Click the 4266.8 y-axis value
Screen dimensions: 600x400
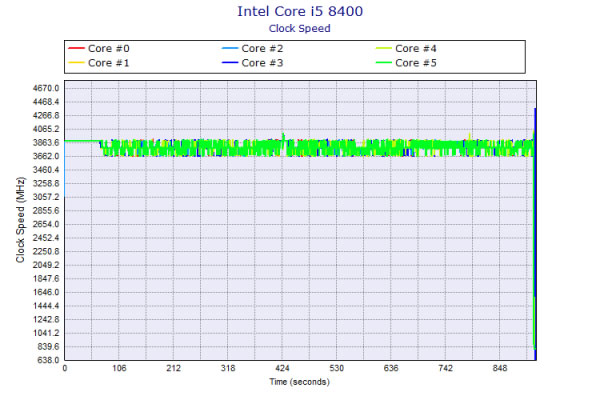(x=46, y=116)
